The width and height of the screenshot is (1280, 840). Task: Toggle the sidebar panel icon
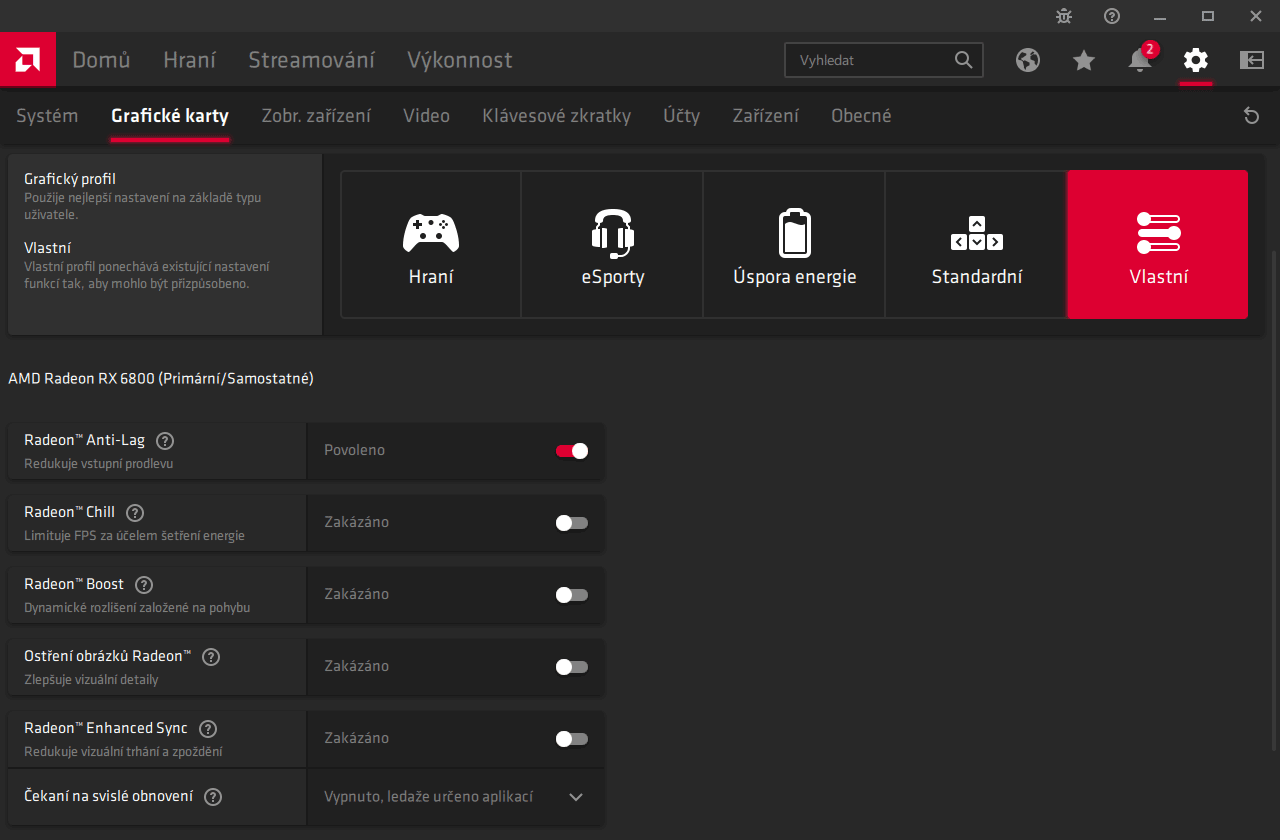tap(1252, 60)
